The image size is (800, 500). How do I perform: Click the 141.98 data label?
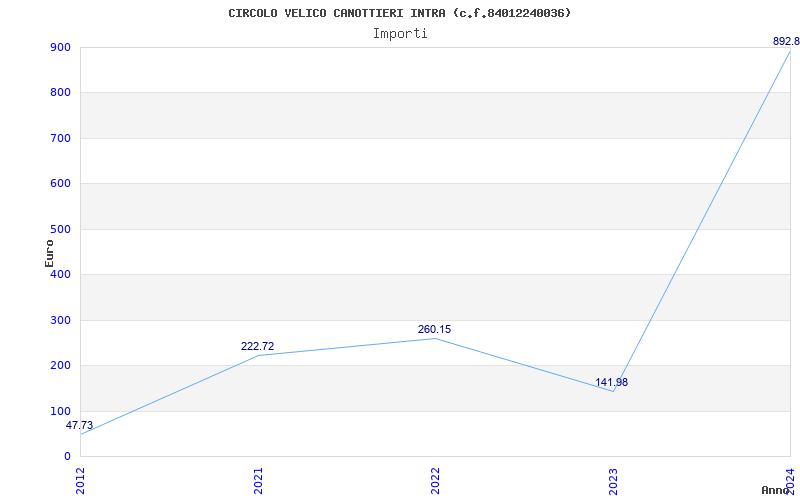(611, 383)
